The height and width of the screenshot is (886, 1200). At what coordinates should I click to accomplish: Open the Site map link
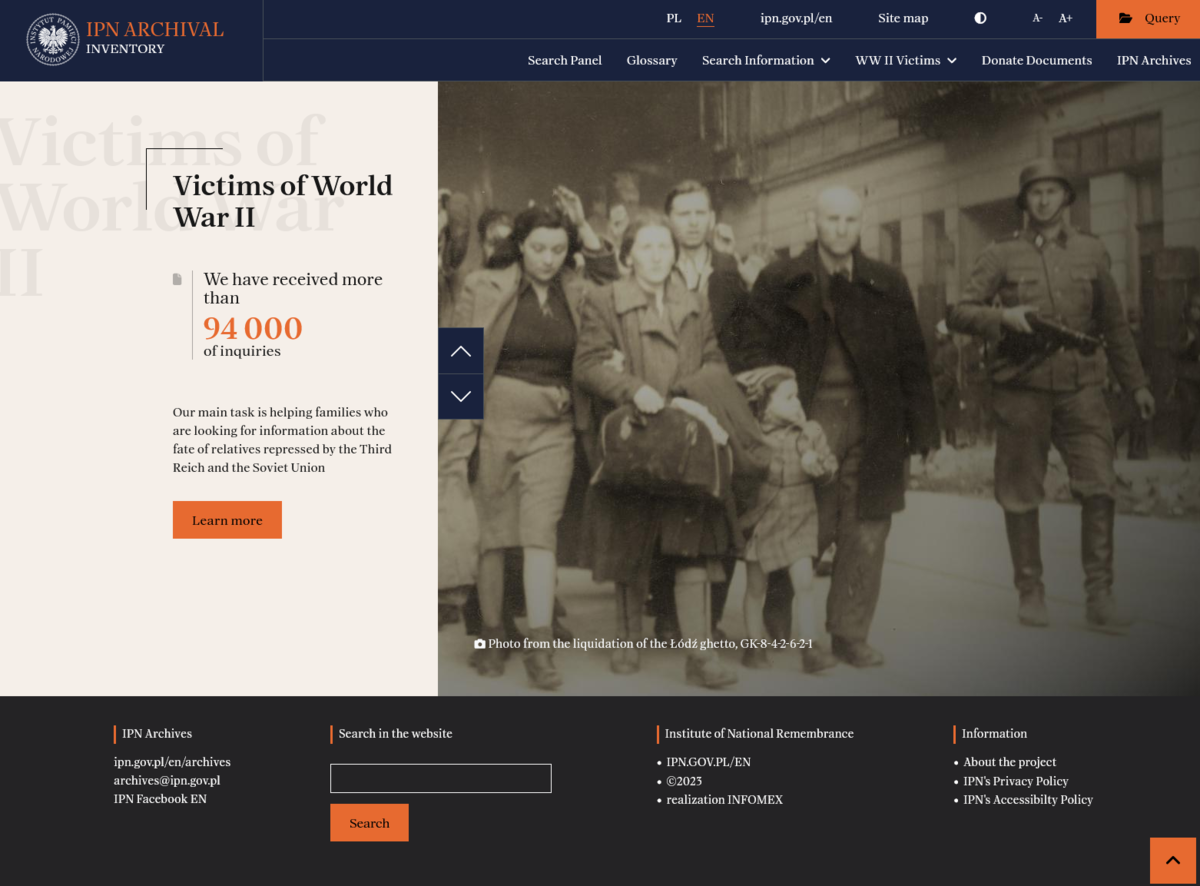[903, 18]
